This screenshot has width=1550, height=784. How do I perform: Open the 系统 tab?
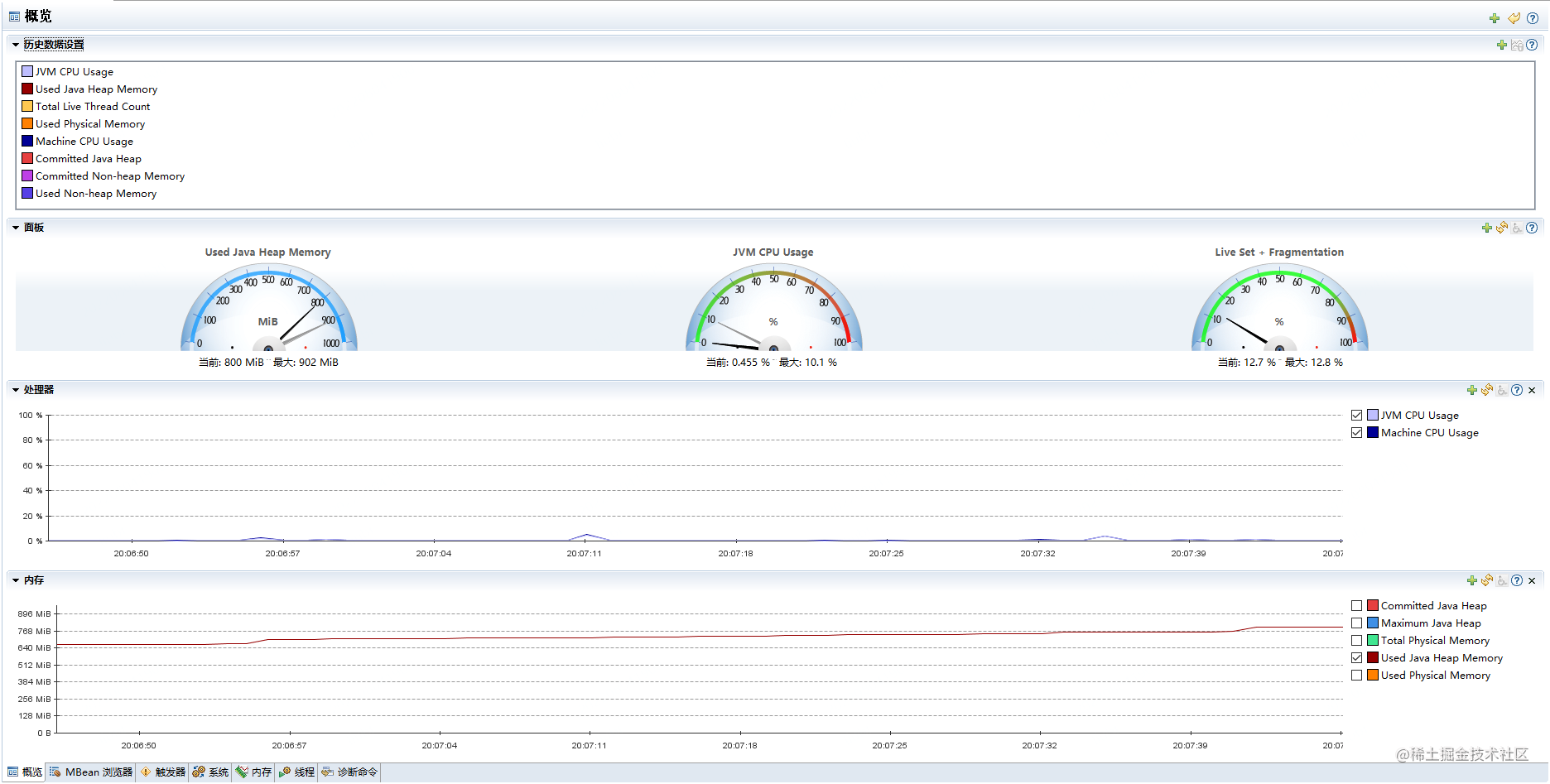pos(210,772)
